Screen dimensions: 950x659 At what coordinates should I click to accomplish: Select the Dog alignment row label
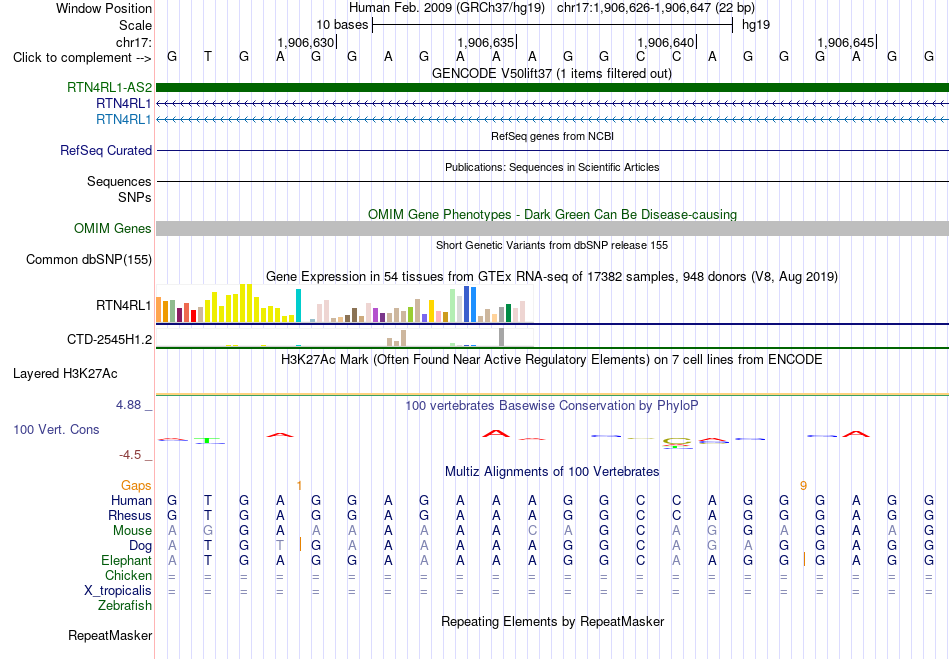coord(141,546)
